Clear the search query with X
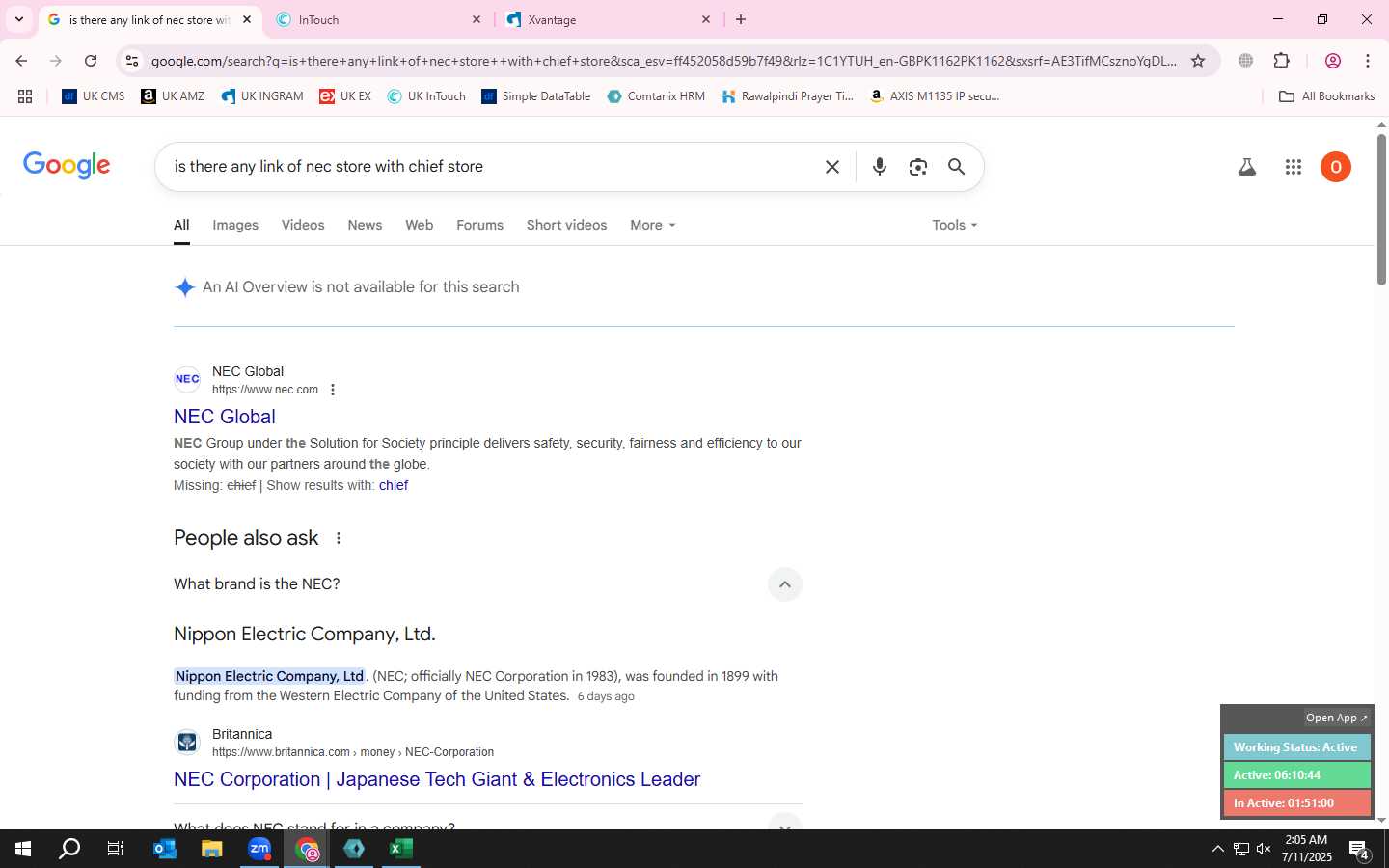 [832, 167]
